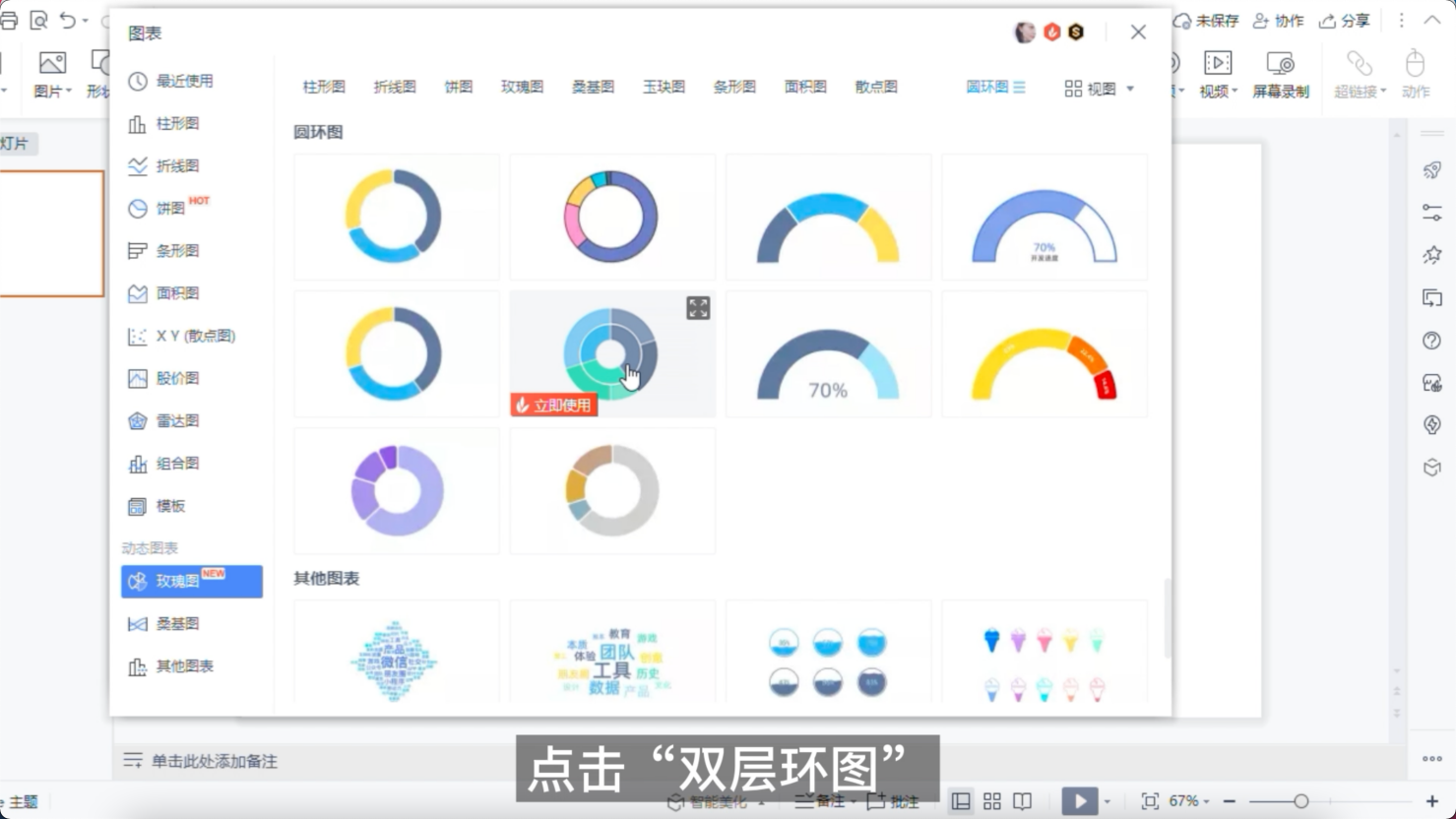This screenshot has width=1456, height=819.
Task: Select the word cloud 工具 团队 thumbnail
Action: (x=612, y=654)
